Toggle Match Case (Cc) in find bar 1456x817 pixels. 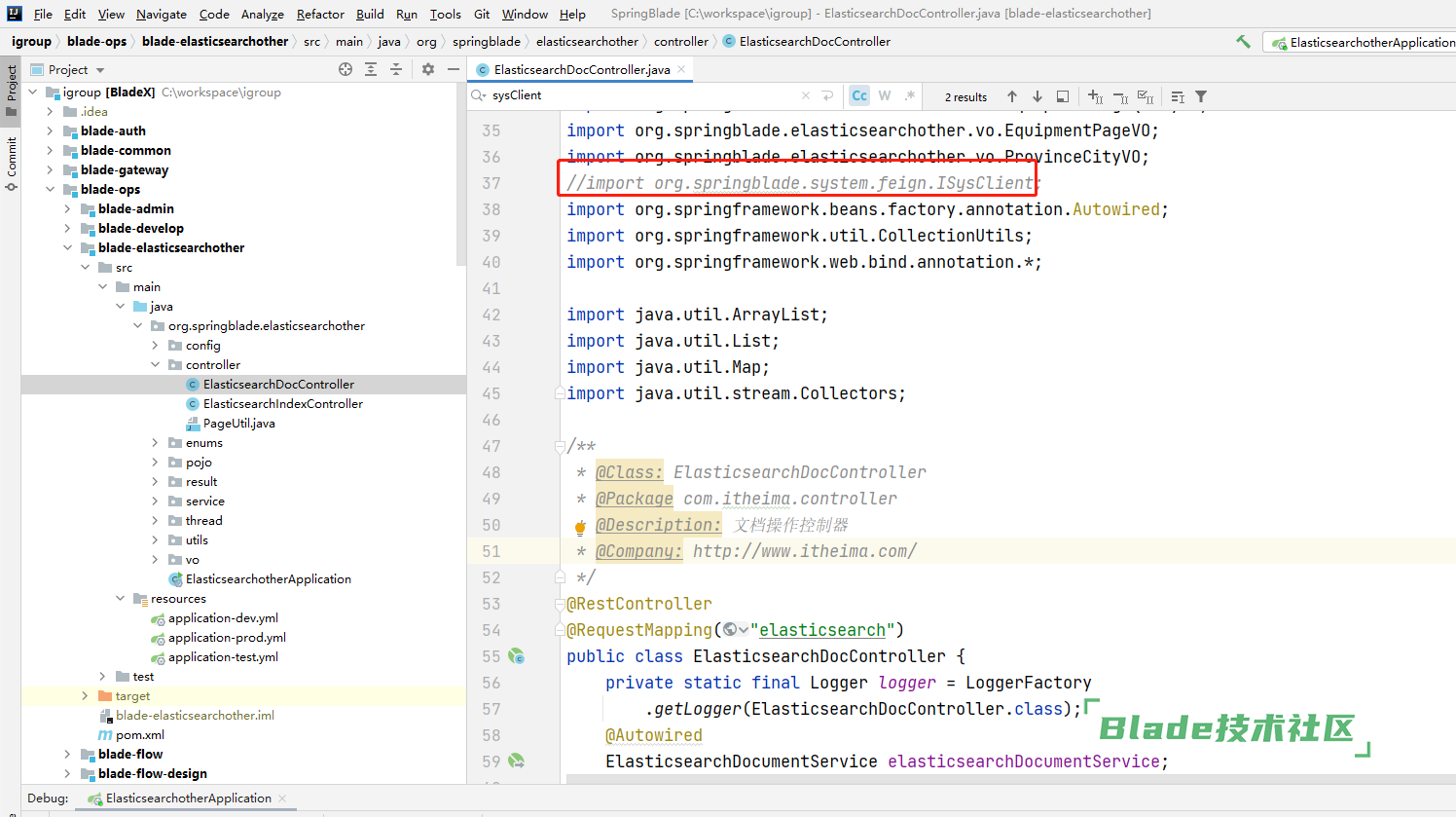(x=859, y=95)
